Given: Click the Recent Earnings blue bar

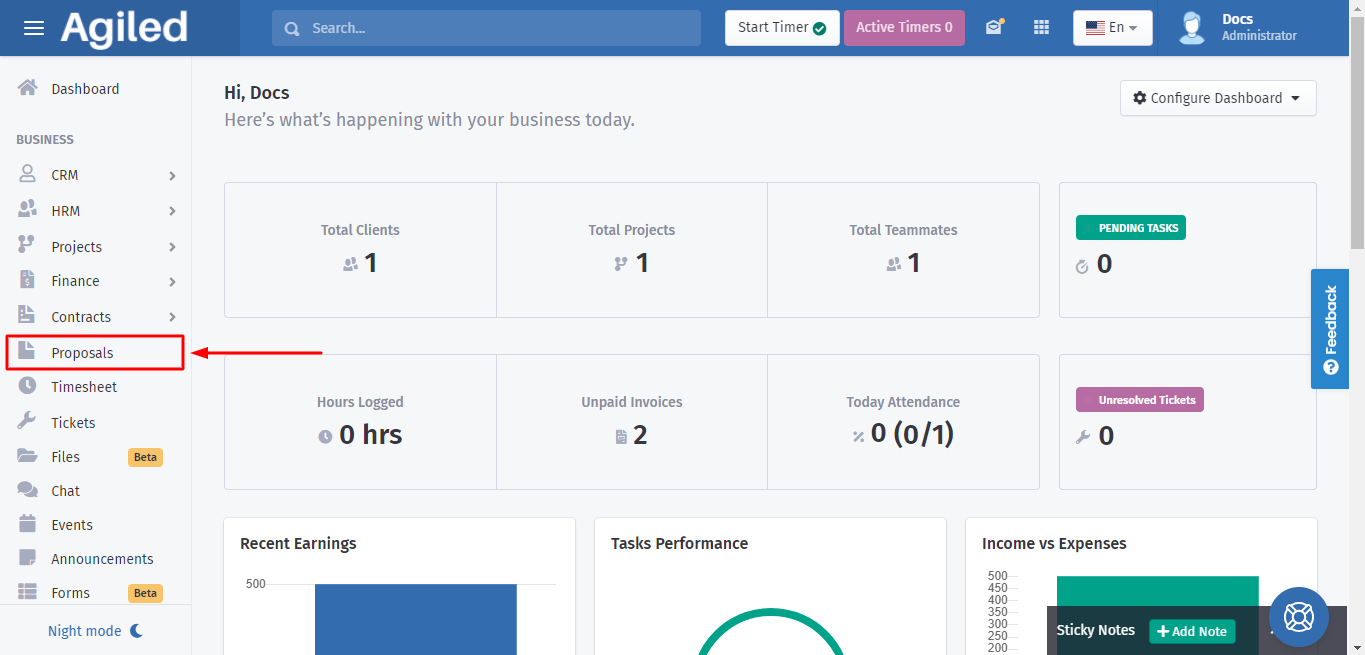Looking at the screenshot, I should click(416, 619).
